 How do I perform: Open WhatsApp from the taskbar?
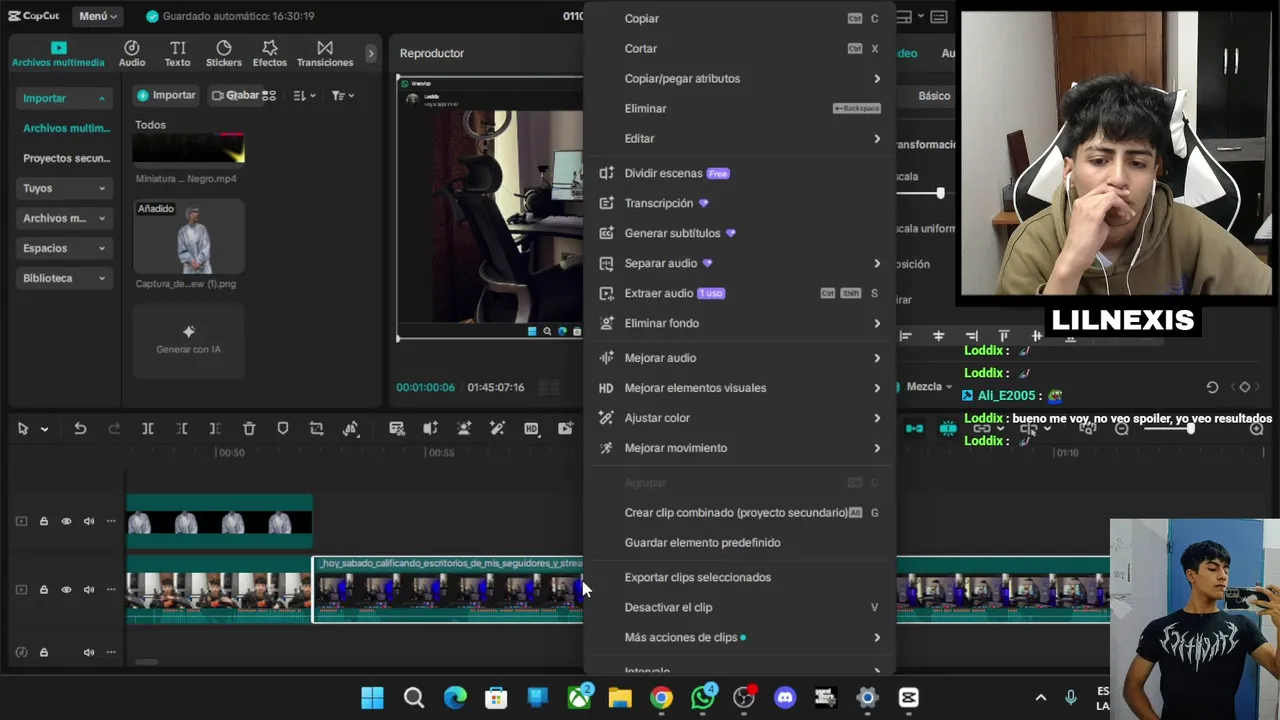coord(703,697)
